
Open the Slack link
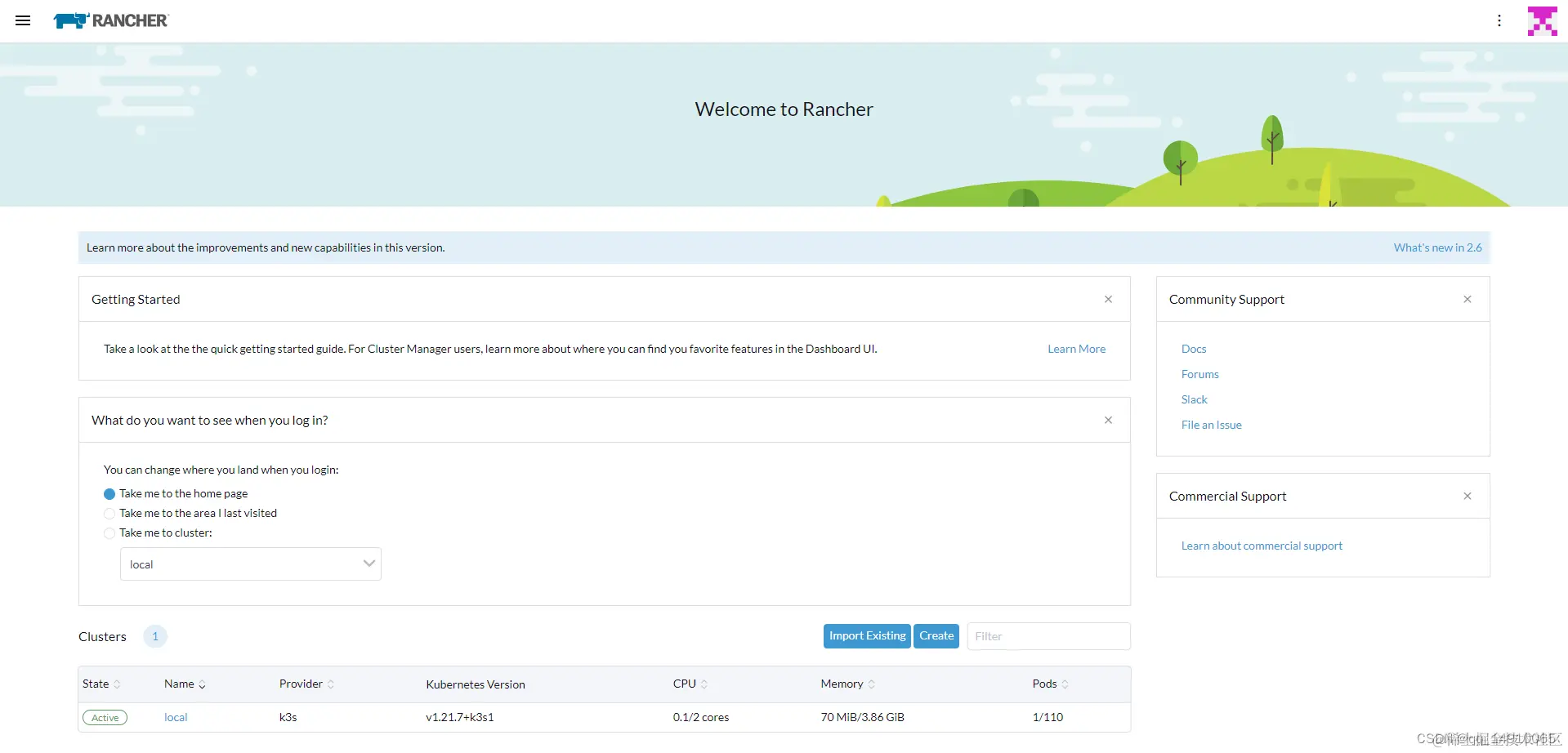(1195, 399)
